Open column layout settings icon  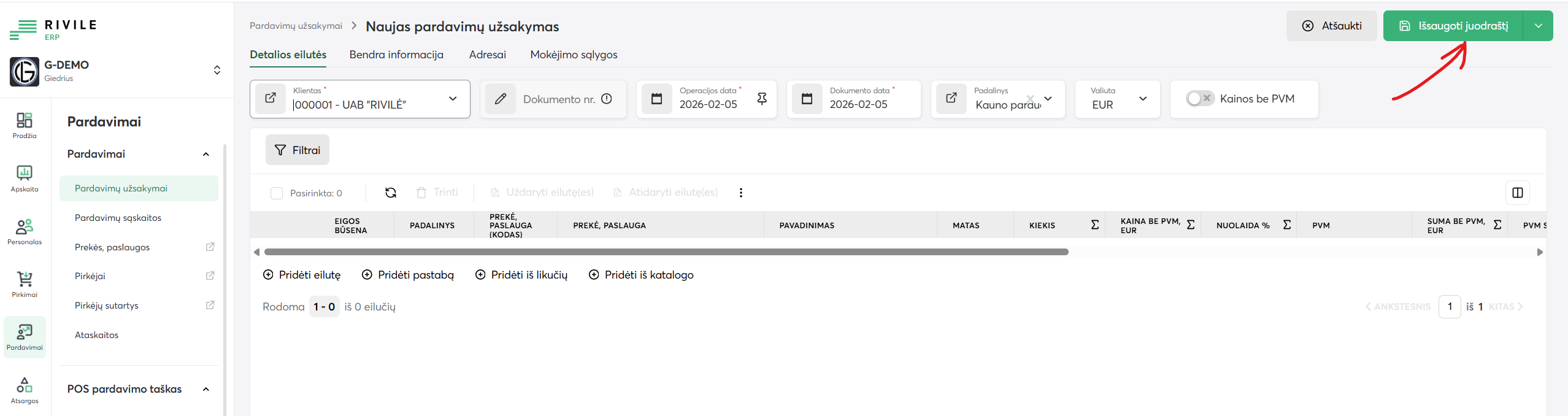[1517, 193]
